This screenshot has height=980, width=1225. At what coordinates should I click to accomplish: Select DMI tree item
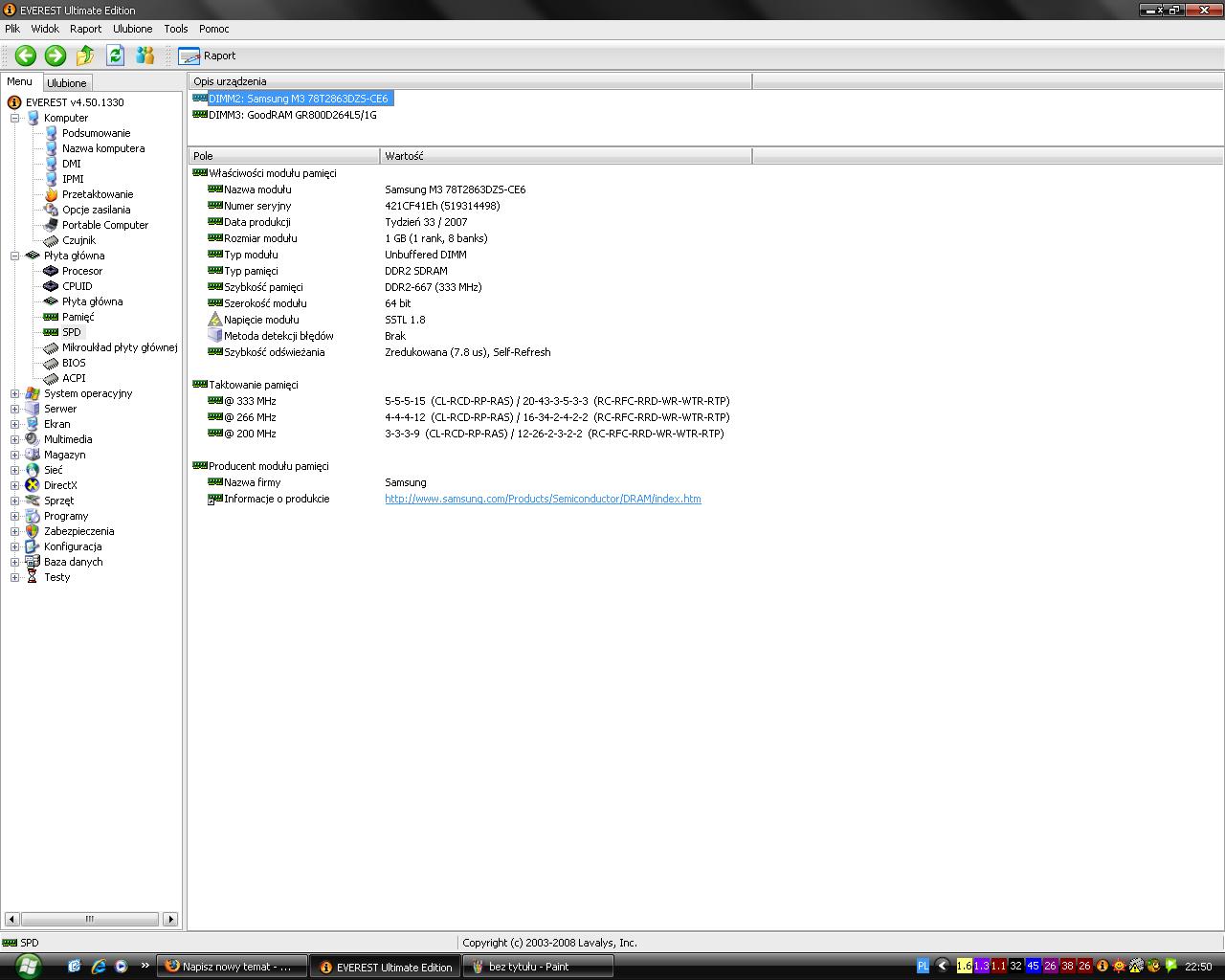click(72, 164)
